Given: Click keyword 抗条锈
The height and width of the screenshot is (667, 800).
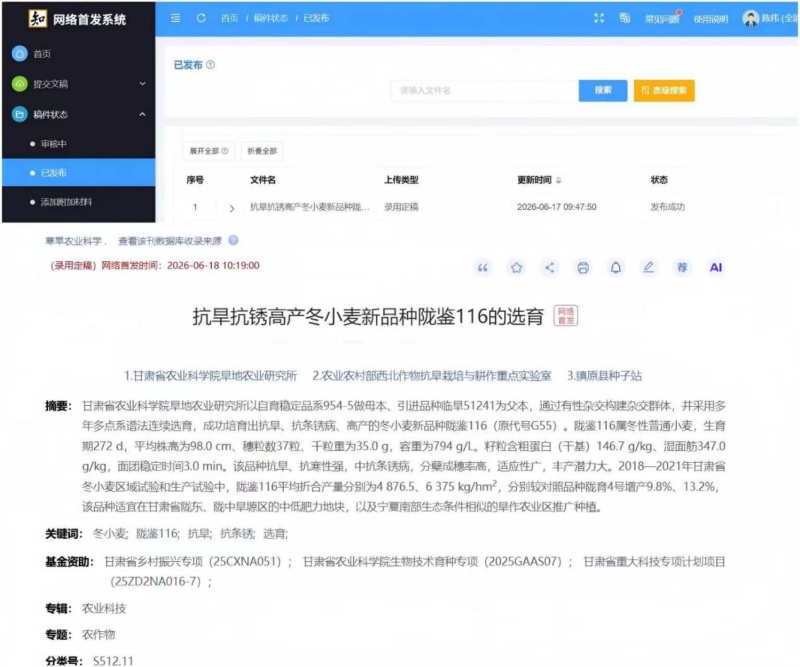Looking at the screenshot, I should click(x=237, y=534).
